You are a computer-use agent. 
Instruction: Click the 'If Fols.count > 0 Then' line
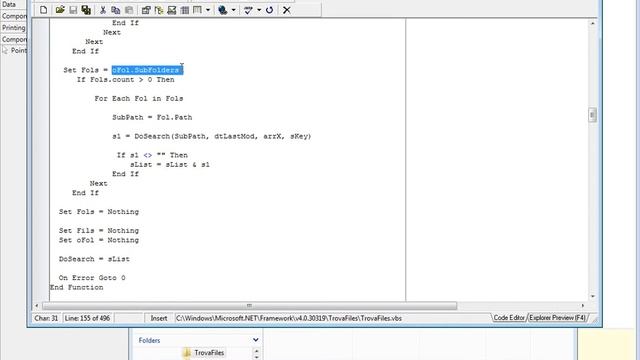coord(125,80)
